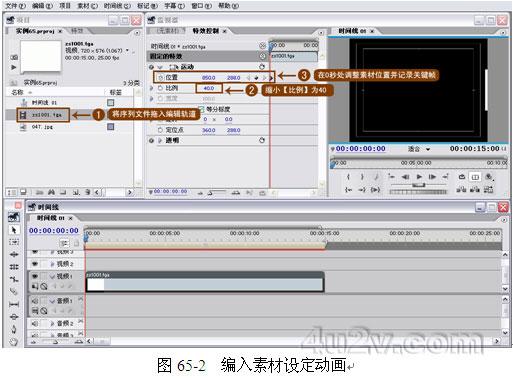
Task: Toggle uniform scale checkbox
Action: pos(201,109)
